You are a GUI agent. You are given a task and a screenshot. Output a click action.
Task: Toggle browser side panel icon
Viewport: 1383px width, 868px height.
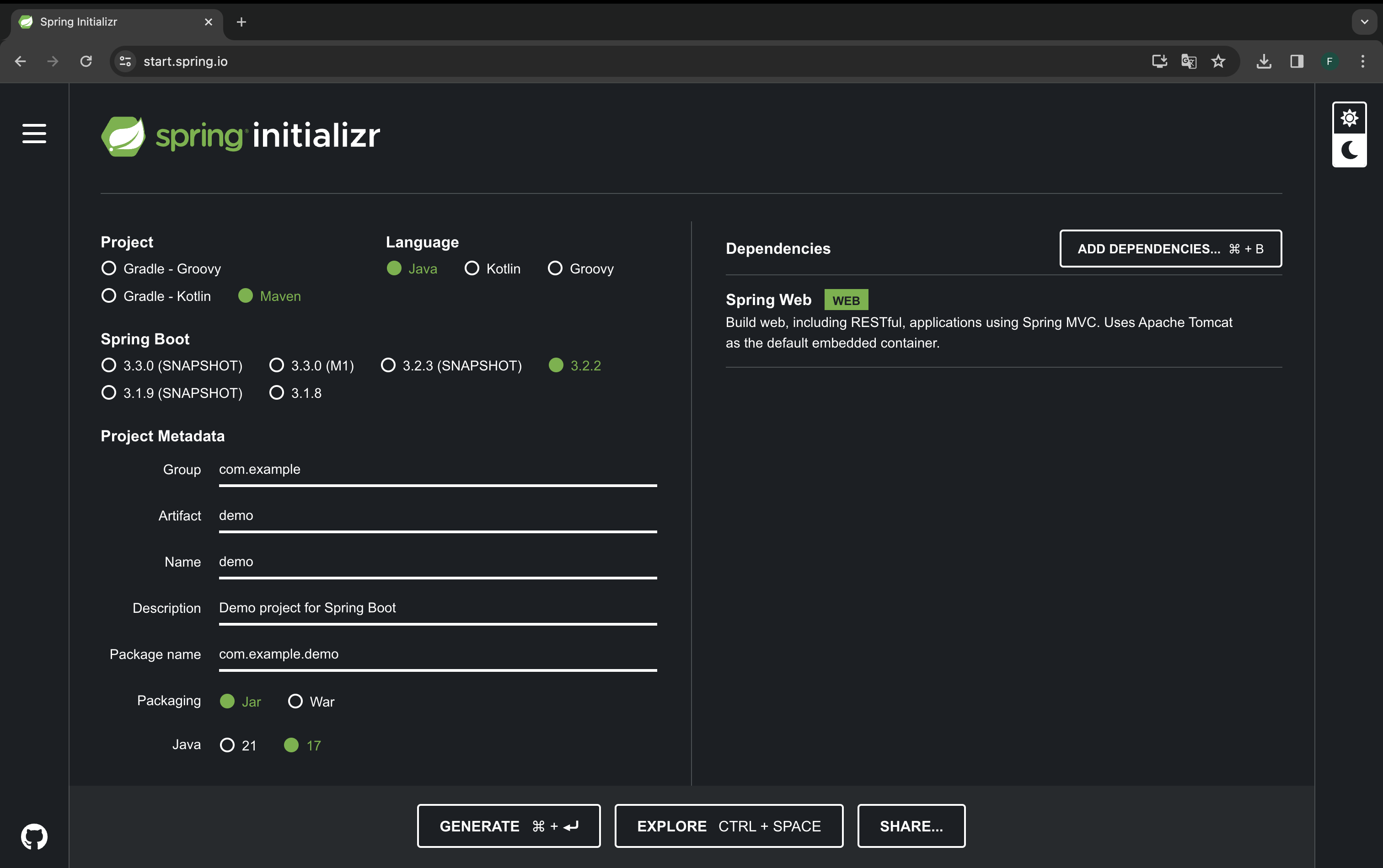pos(1296,61)
